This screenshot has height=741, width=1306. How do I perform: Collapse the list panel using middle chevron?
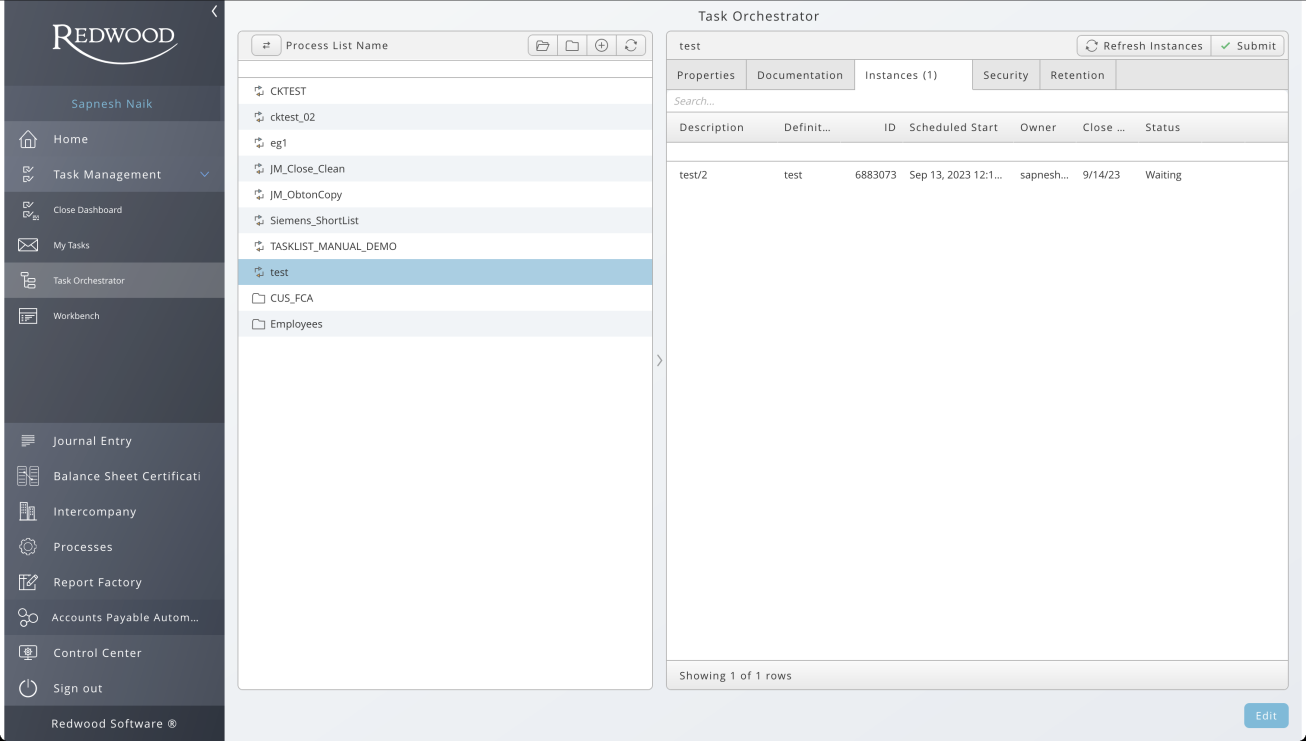pos(659,360)
